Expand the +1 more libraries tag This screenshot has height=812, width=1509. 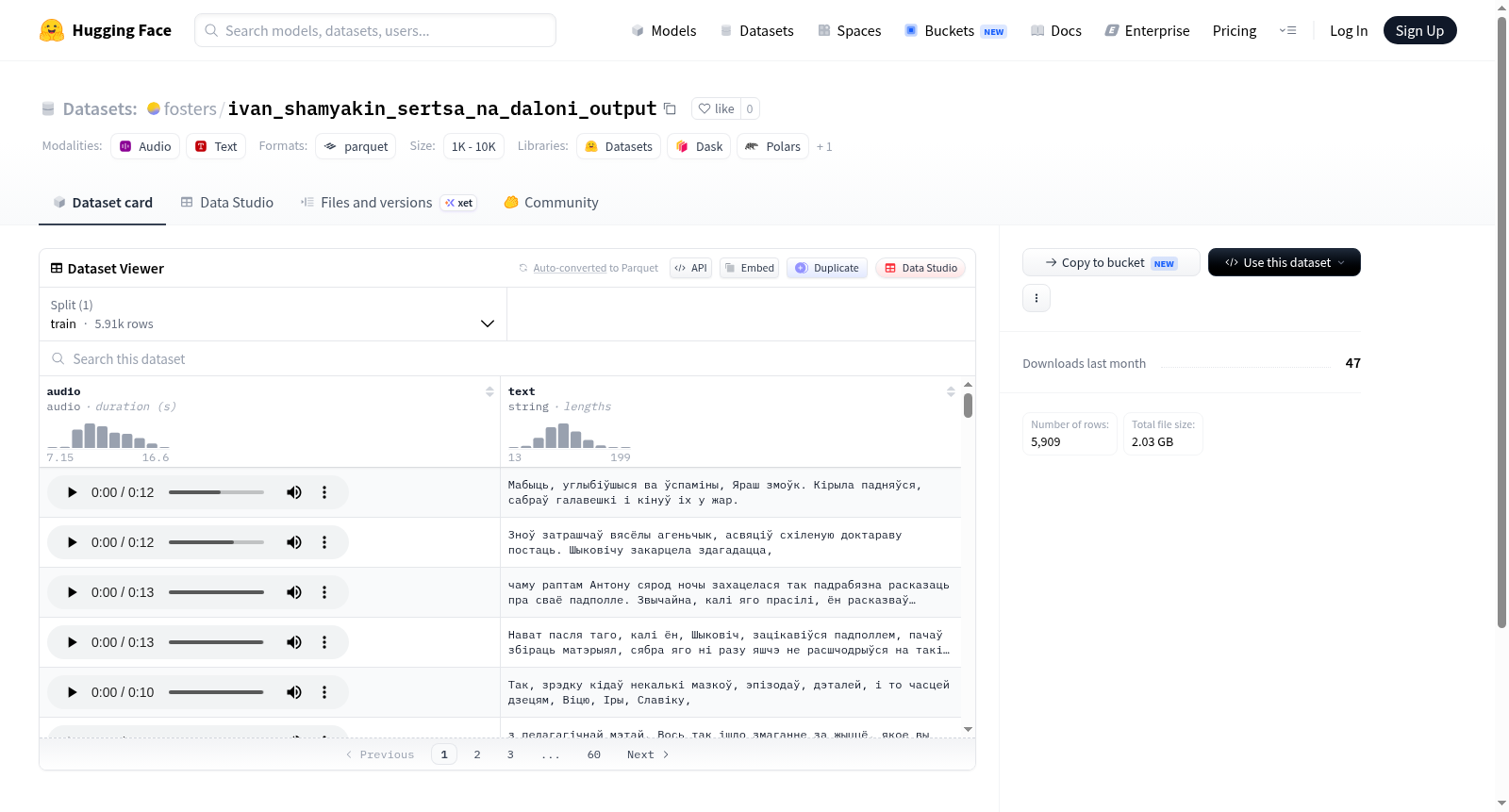[x=824, y=146]
